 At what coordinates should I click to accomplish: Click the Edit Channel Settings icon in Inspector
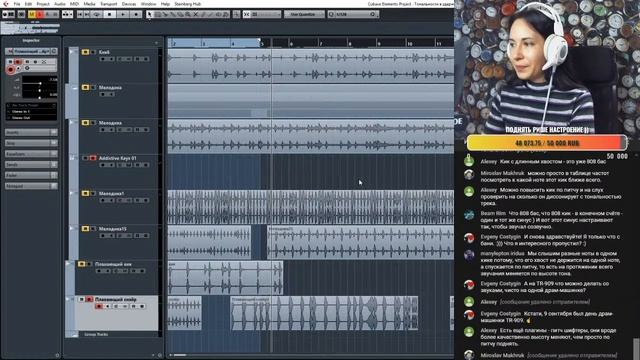pos(54,51)
